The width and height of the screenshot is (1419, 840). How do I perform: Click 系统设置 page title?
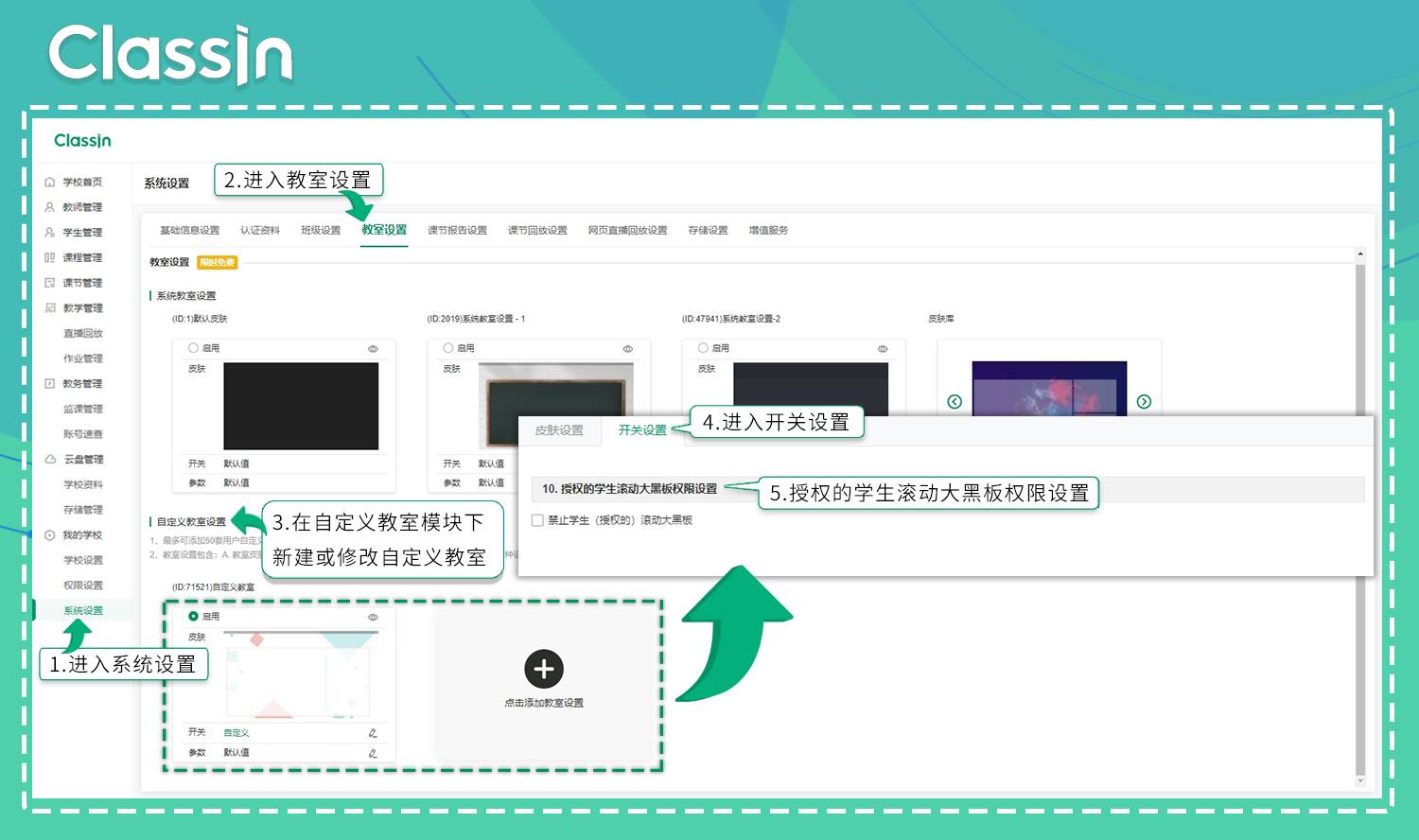pos(166,184)
